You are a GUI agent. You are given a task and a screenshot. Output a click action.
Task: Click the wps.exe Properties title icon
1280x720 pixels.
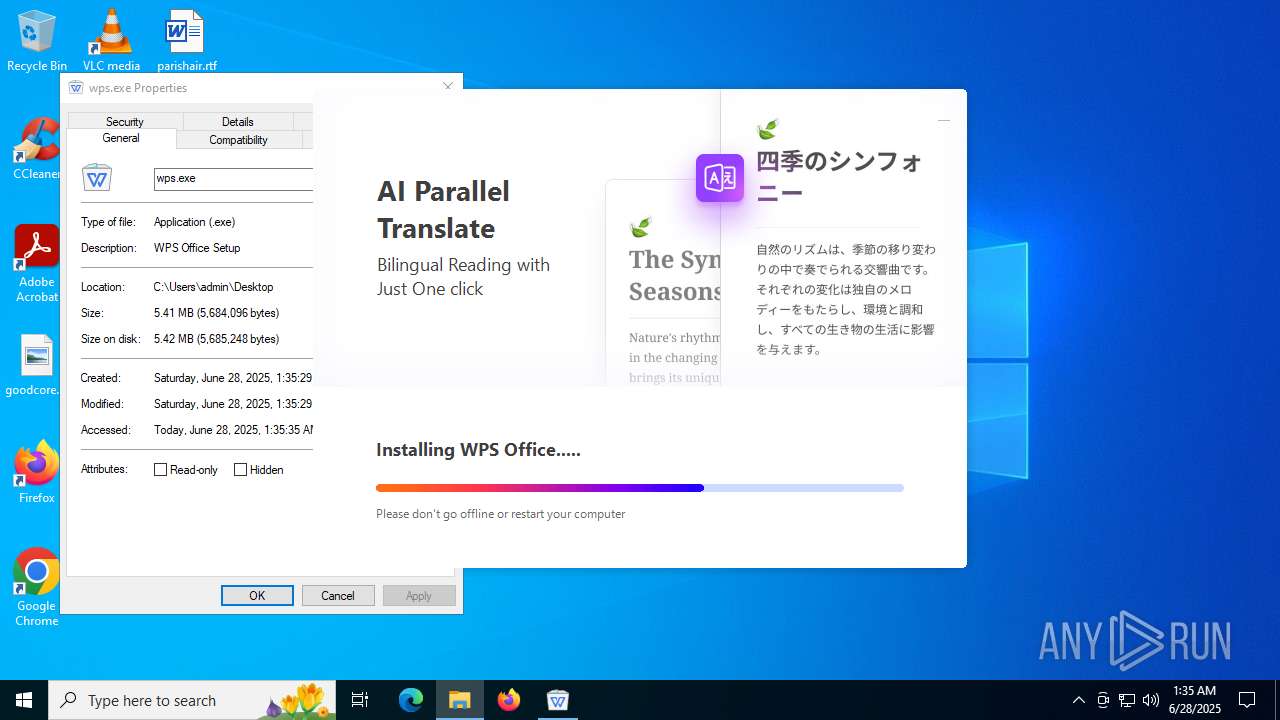(76, 88)
